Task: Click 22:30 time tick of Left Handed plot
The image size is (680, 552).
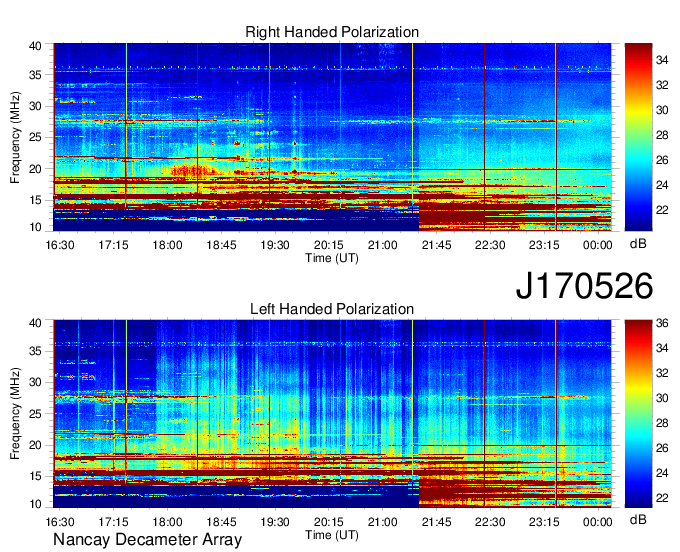Action: [490, 522]
